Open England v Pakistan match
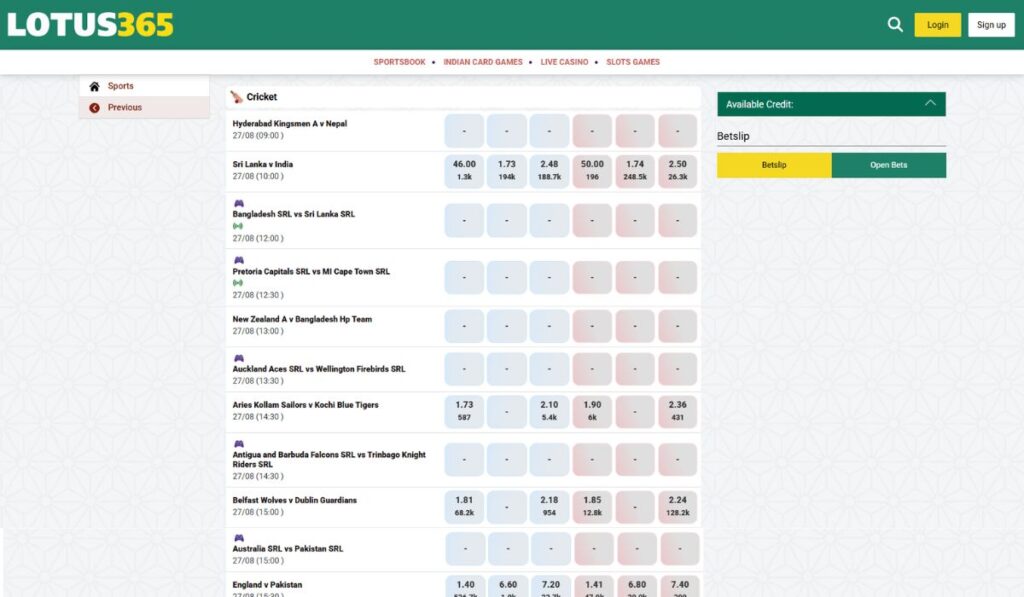1024x597 pixels. [x=267, y=585]
